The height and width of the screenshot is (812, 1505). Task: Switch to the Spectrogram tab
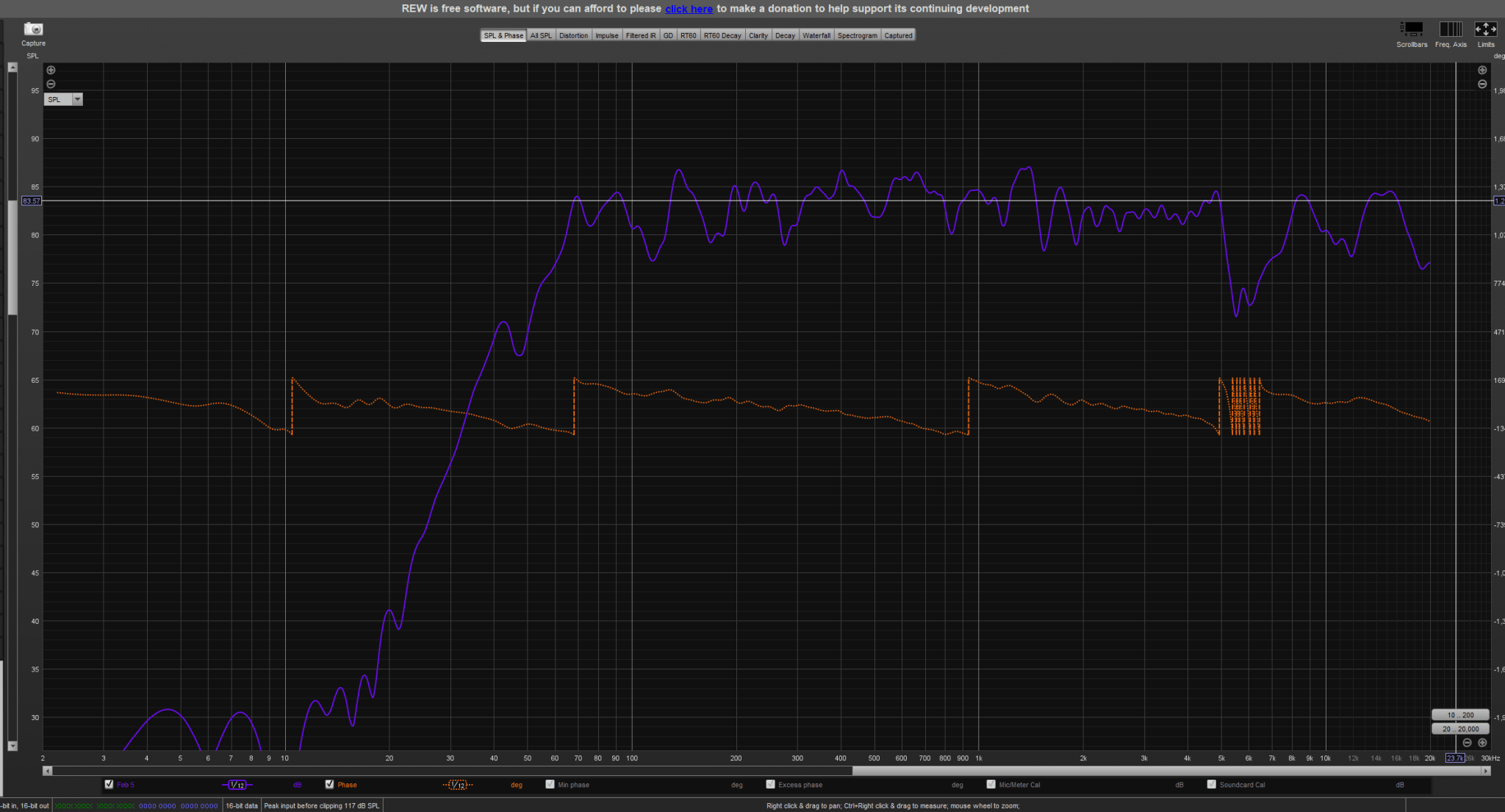[857, 35]
